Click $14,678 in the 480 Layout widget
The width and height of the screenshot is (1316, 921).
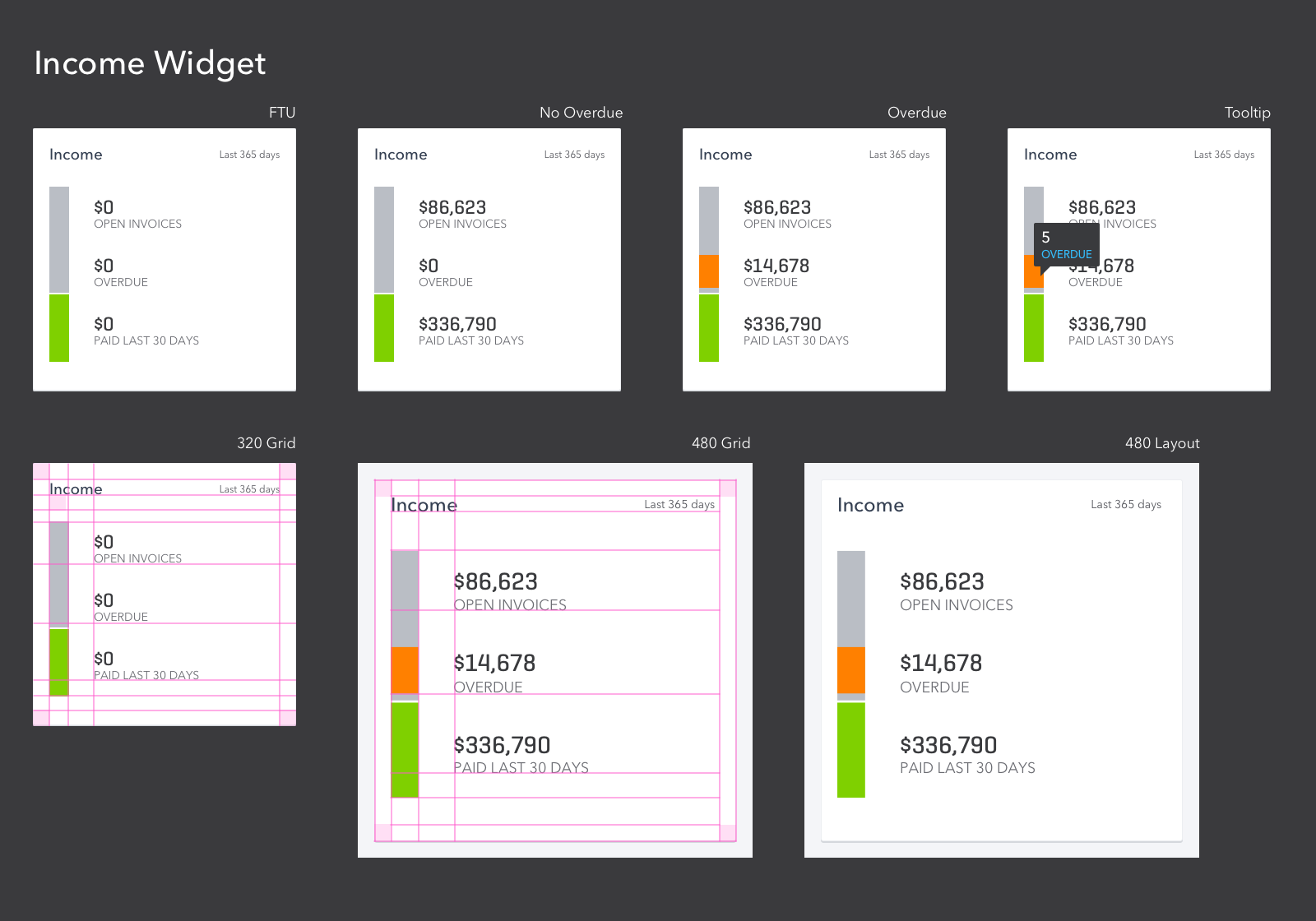941,663
